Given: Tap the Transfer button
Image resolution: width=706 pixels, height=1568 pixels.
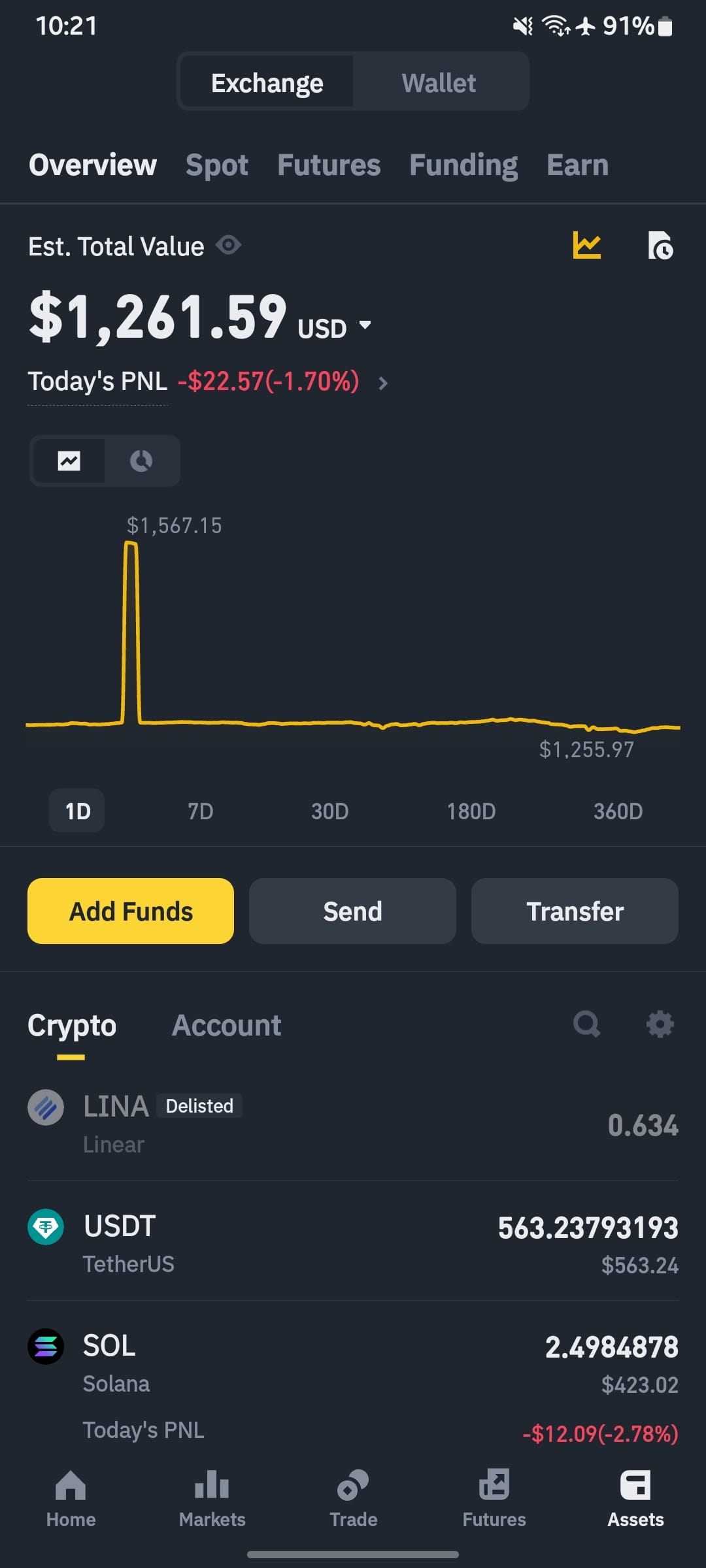Looking at the screenshot, I should (575, 911).
